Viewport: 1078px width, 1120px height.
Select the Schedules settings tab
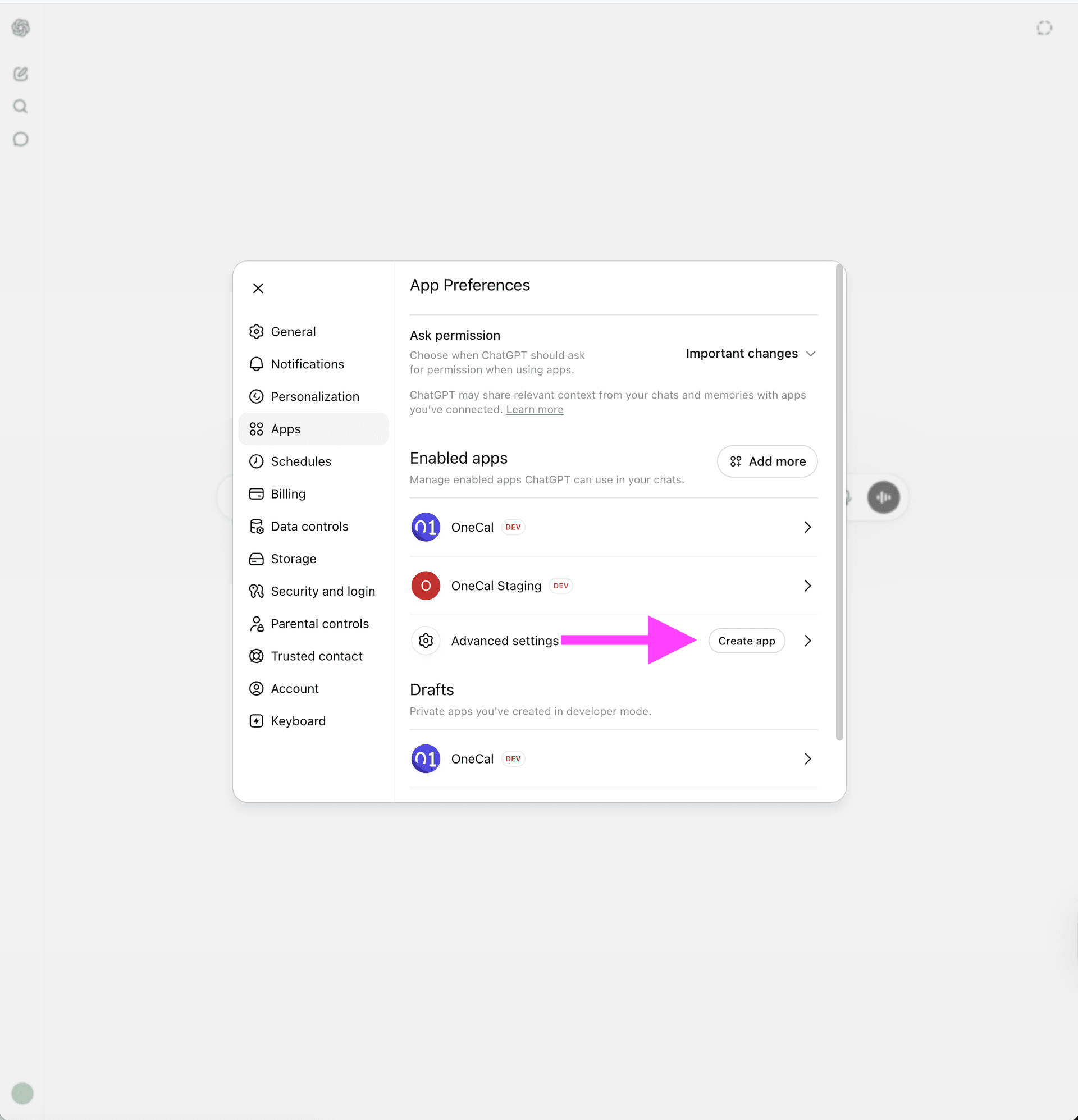point(313,461)
